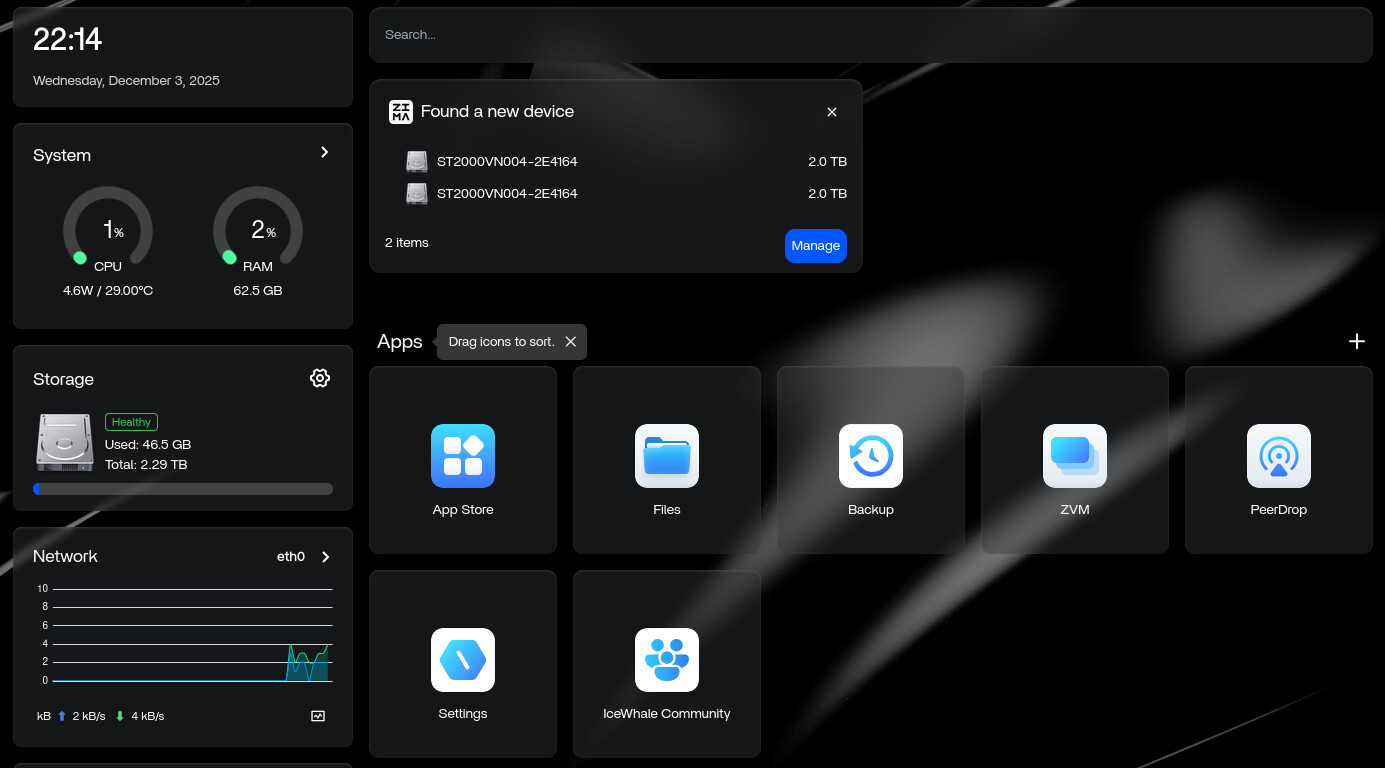The width and height of the screenshot is (1385, 768).
Task: Launch the Files app
Action: 667,456
